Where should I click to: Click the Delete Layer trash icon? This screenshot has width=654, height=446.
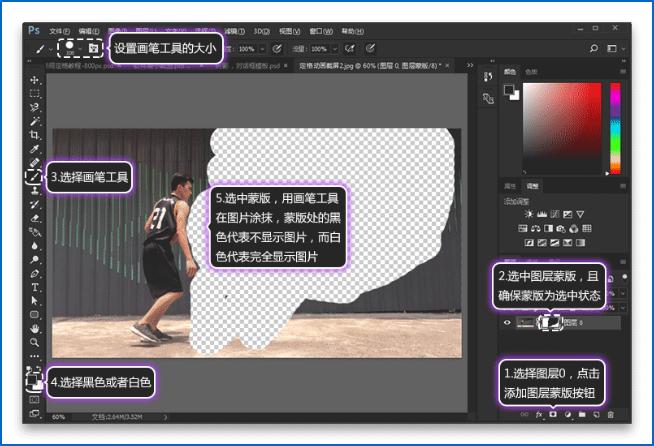(610, 414)
